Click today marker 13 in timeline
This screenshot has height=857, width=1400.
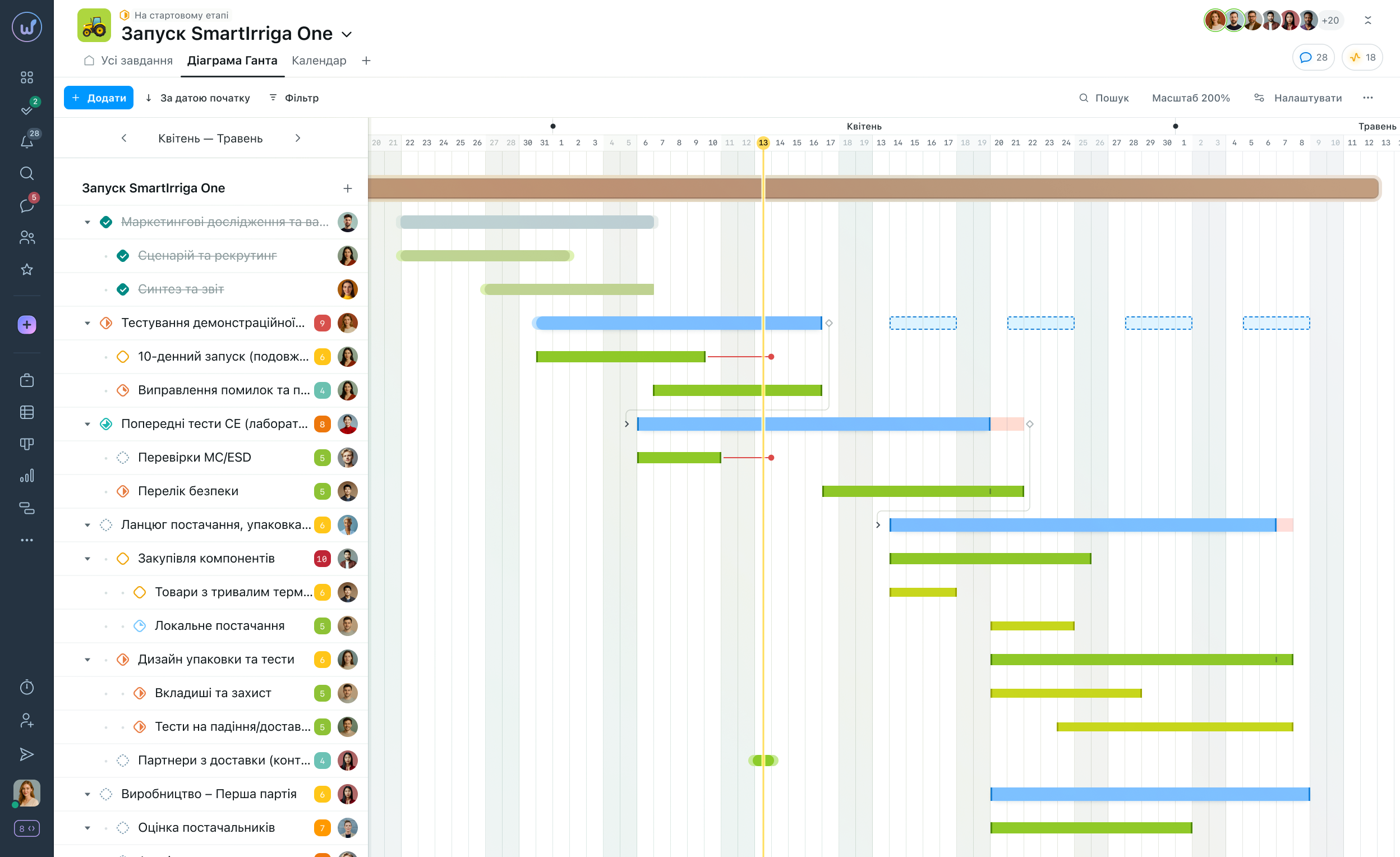coord(763,142)
